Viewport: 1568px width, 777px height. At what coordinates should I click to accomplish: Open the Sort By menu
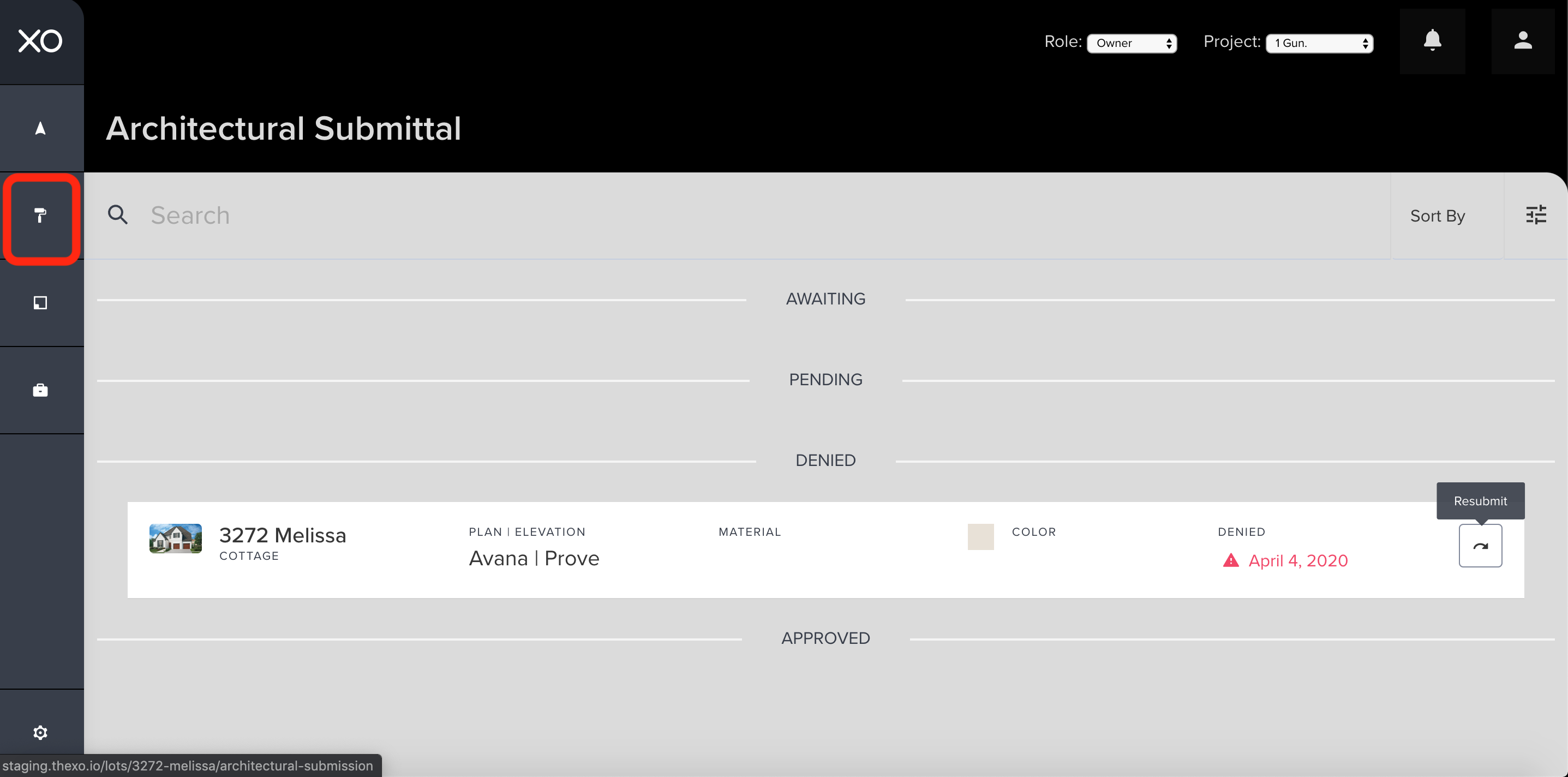1437,216
